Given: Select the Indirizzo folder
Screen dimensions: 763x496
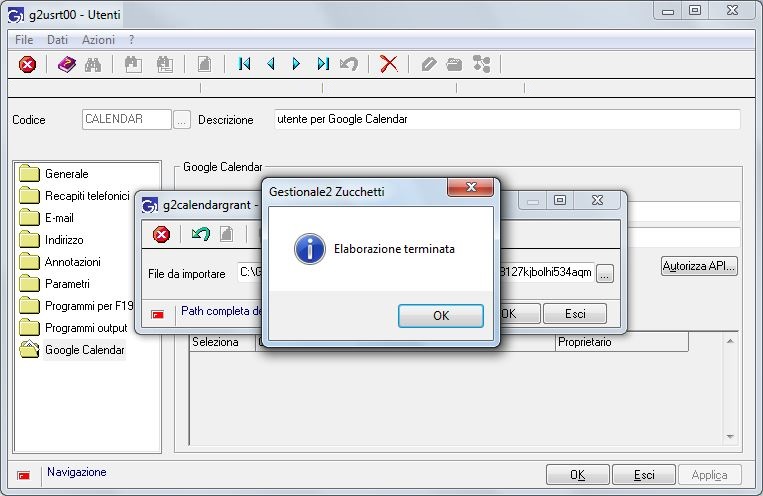Looking at the screenshot, I should pos(52,239).
